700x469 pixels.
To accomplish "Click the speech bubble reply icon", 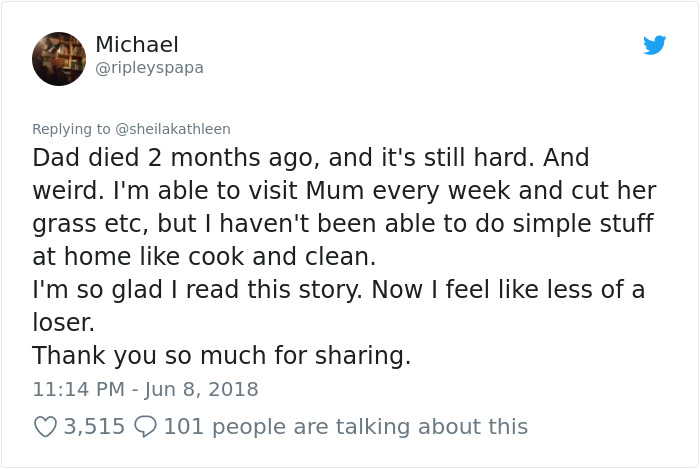I will [x=146, y=427].
